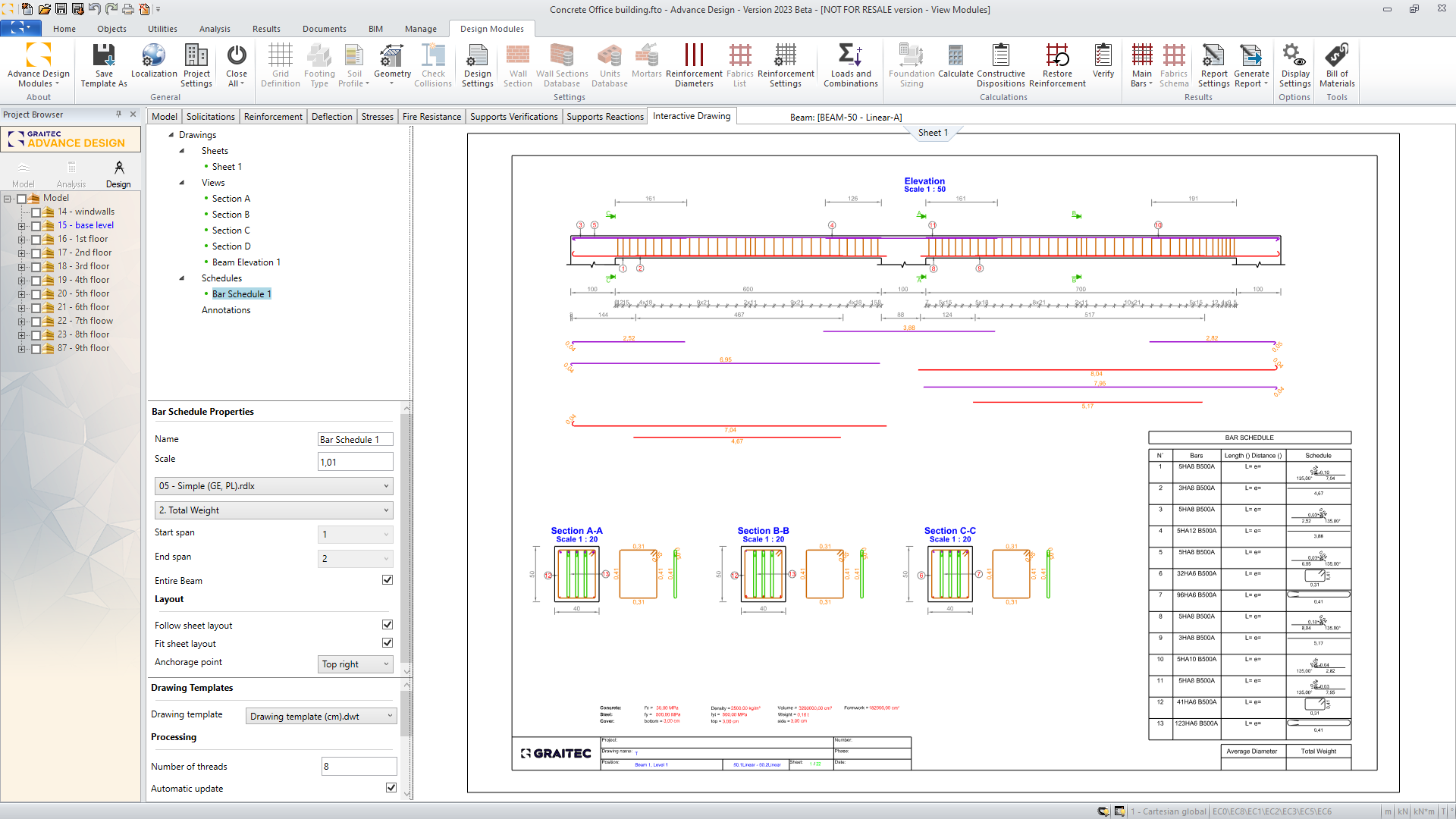Click the Verify checklist icon
The height and width of the screenshot is (819, 1456).
(1103, 61)
